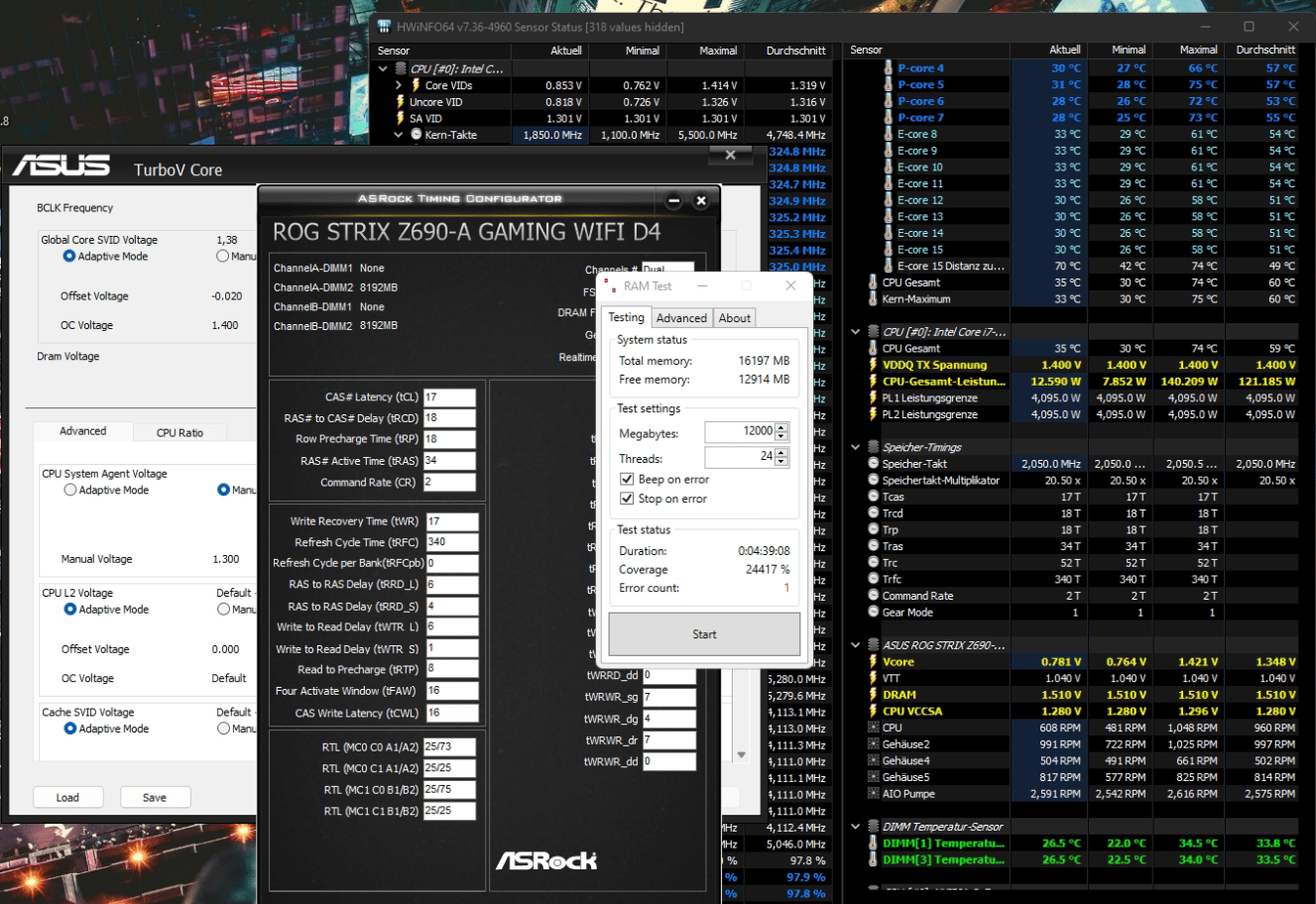Click the thermometer icon beside DIMM[3] Temperatur
The width and height of the screenshot is (1316, 904).
(873, 859)
